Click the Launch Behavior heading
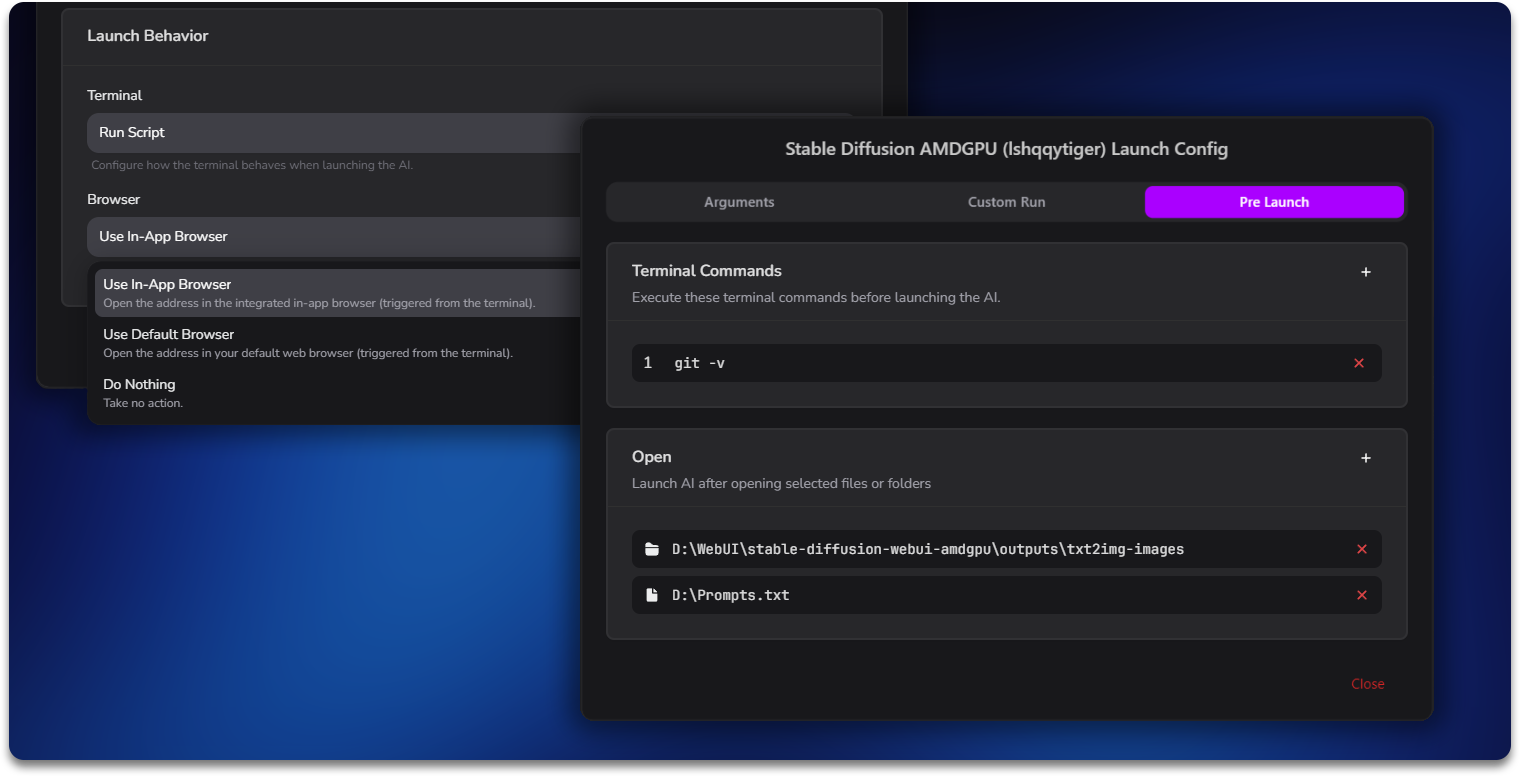 click(148, 36)
